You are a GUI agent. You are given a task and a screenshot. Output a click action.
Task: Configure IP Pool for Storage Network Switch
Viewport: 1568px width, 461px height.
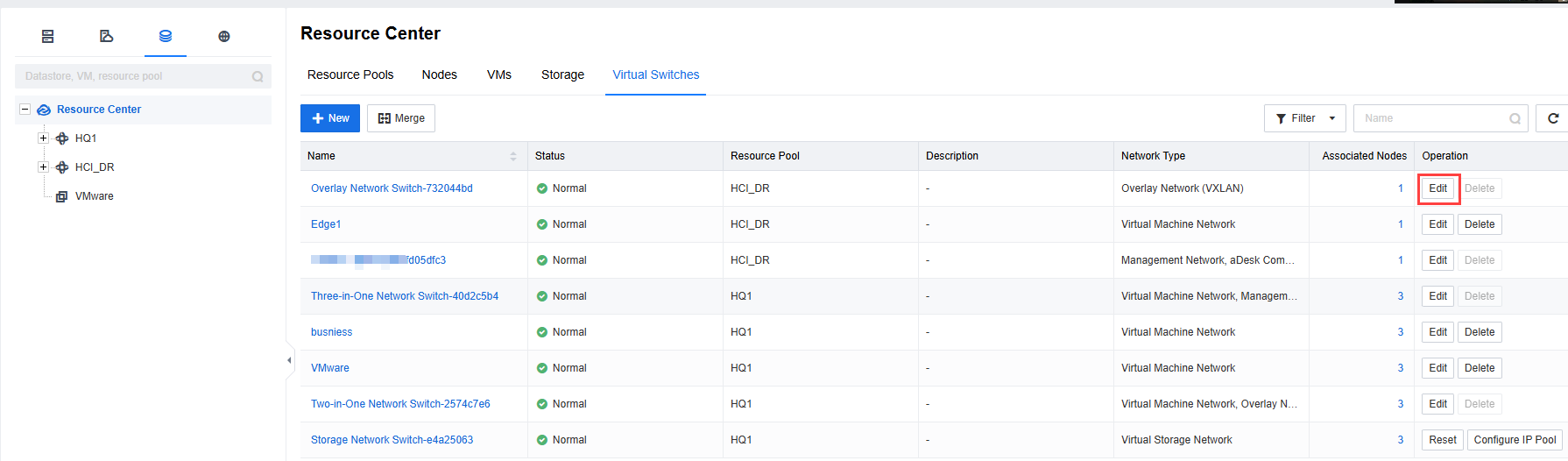[1515, 440]
